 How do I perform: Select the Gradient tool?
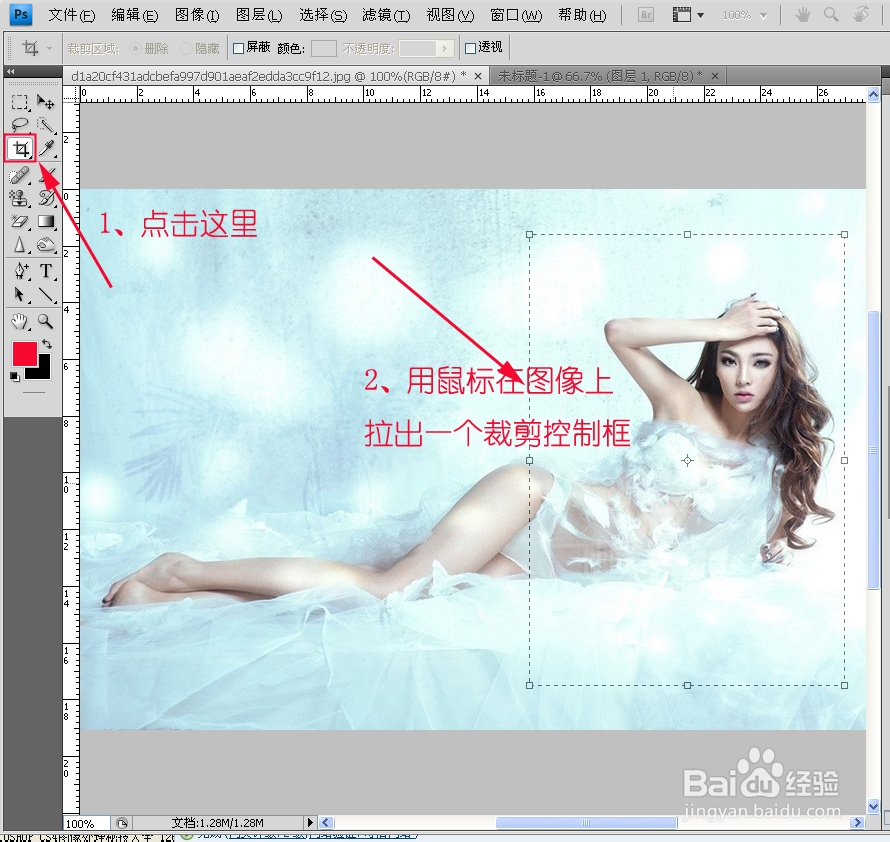pyautogui.click(x=47, y=219)
